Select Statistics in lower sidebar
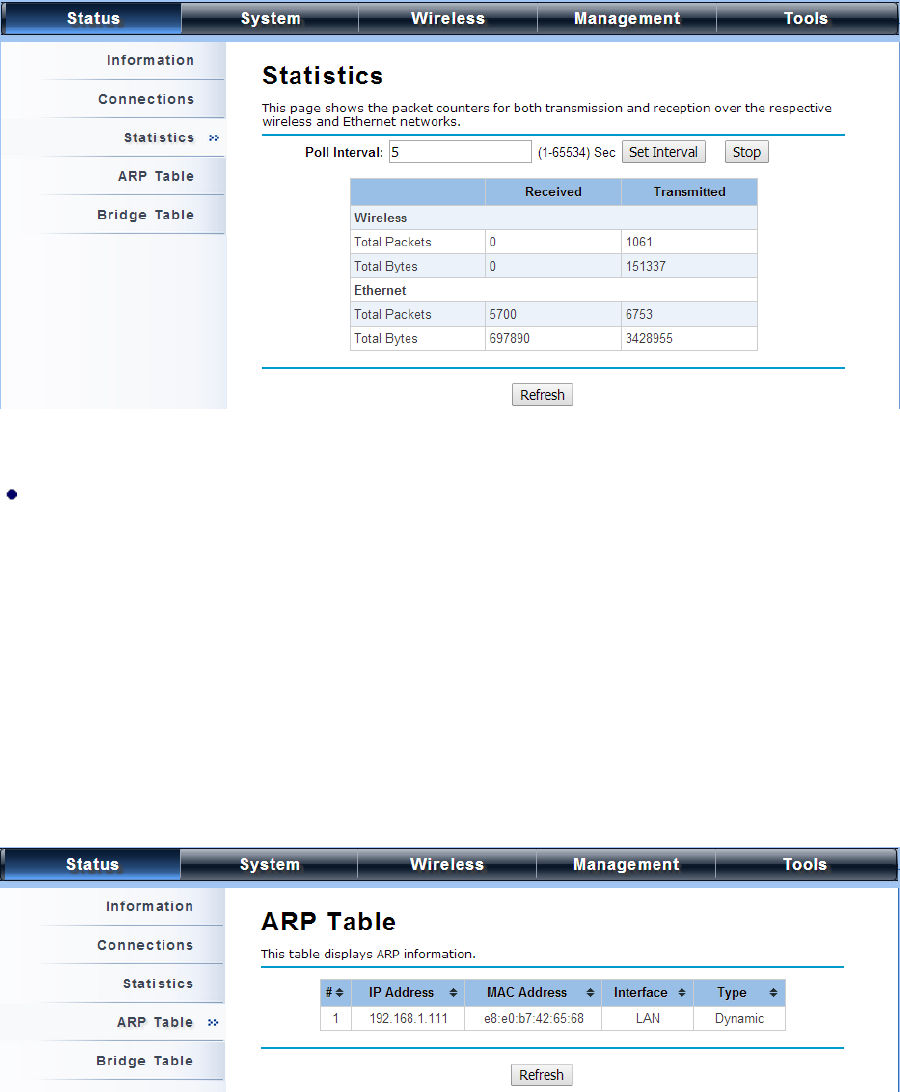This screenshot has height=1092, width=900. [x=158, y=983]
